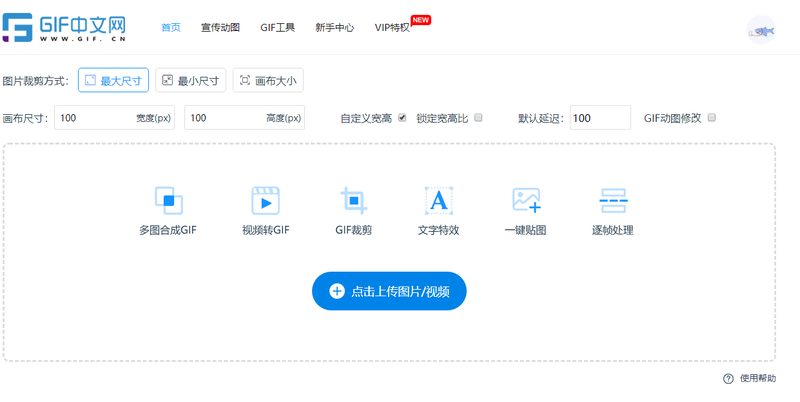Enable the 锁定宽高比 checkbox
Viewport: 800px width, 402px height.
point(478,118)
